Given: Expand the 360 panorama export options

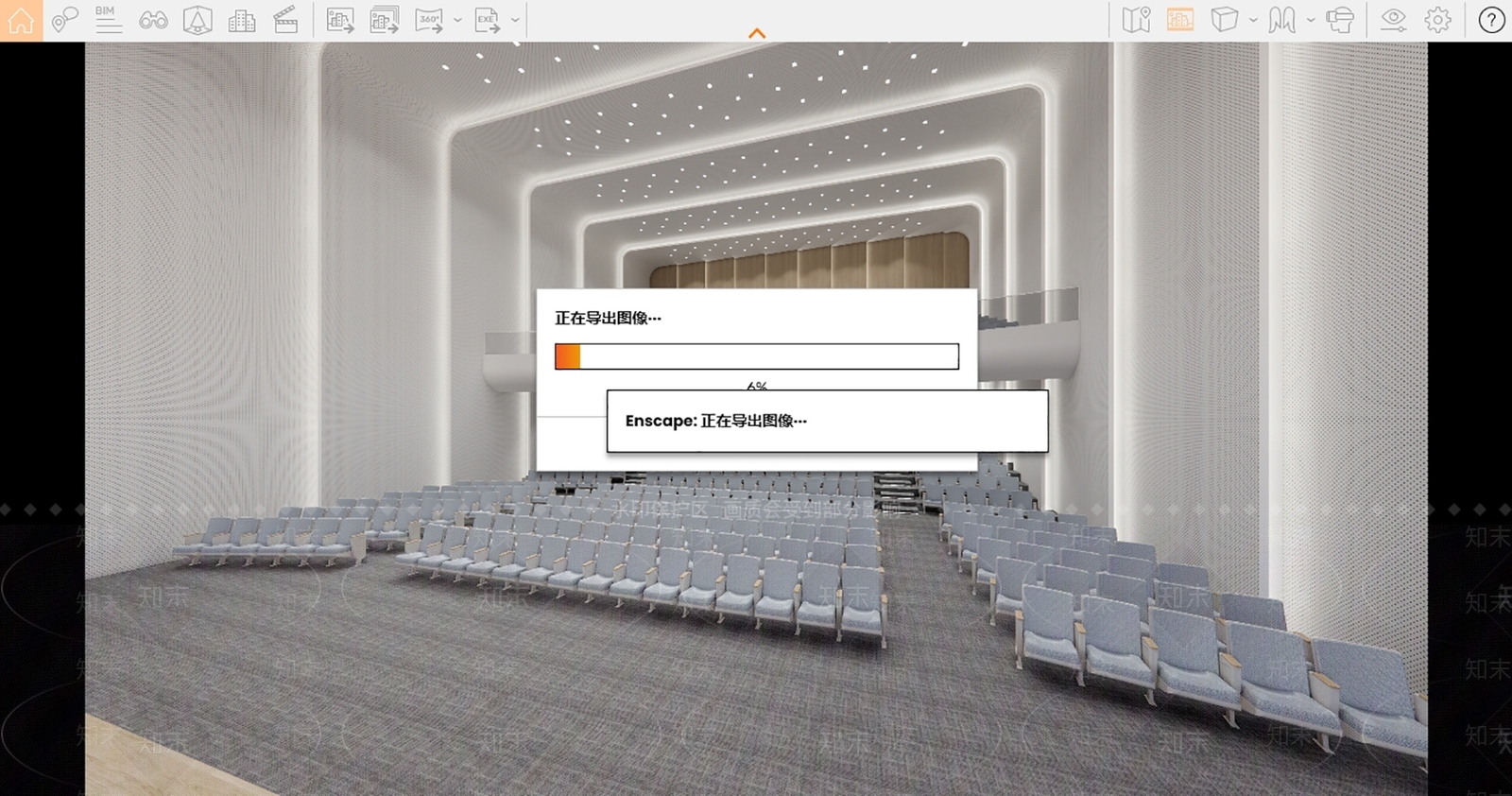Looking at the screenshot, I should (457, 20).
